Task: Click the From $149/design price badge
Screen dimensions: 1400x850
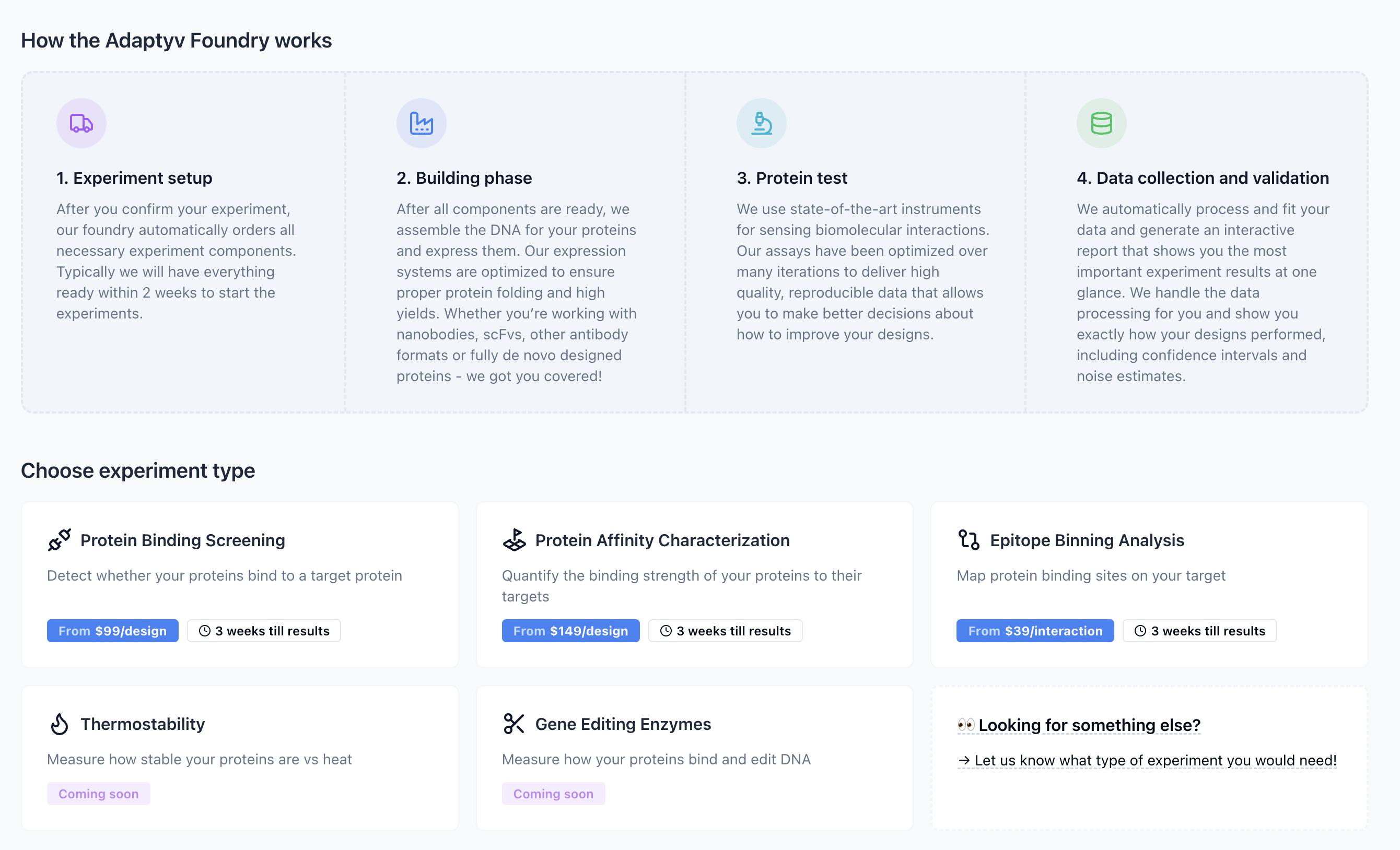Action: pos(570,631)
